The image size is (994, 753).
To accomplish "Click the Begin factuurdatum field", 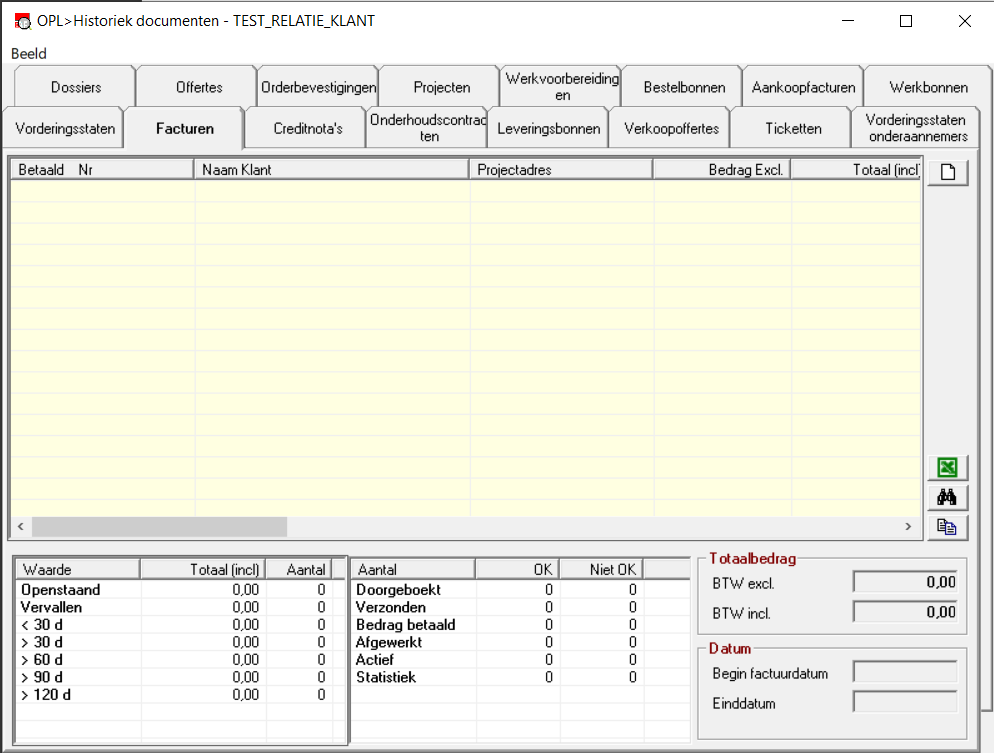I will point(905,672).
